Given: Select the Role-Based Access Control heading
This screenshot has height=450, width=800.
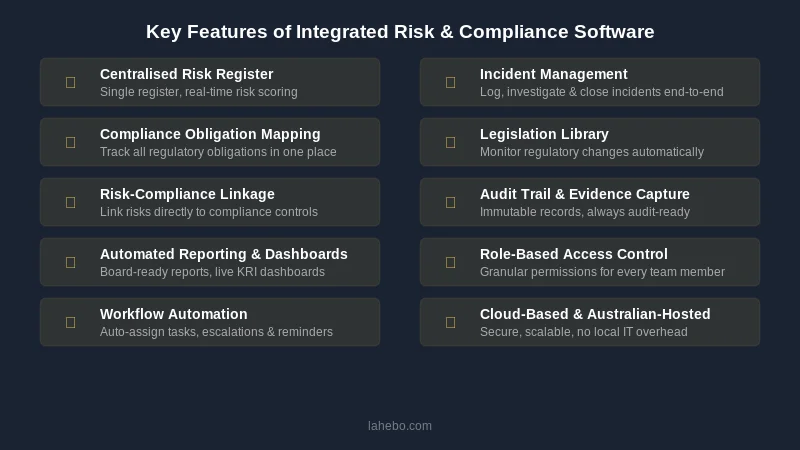Looking at the screenshot, I should [x=573, y=254].
